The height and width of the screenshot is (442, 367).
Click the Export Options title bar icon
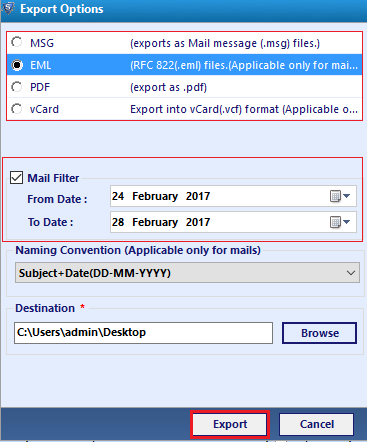9,8
